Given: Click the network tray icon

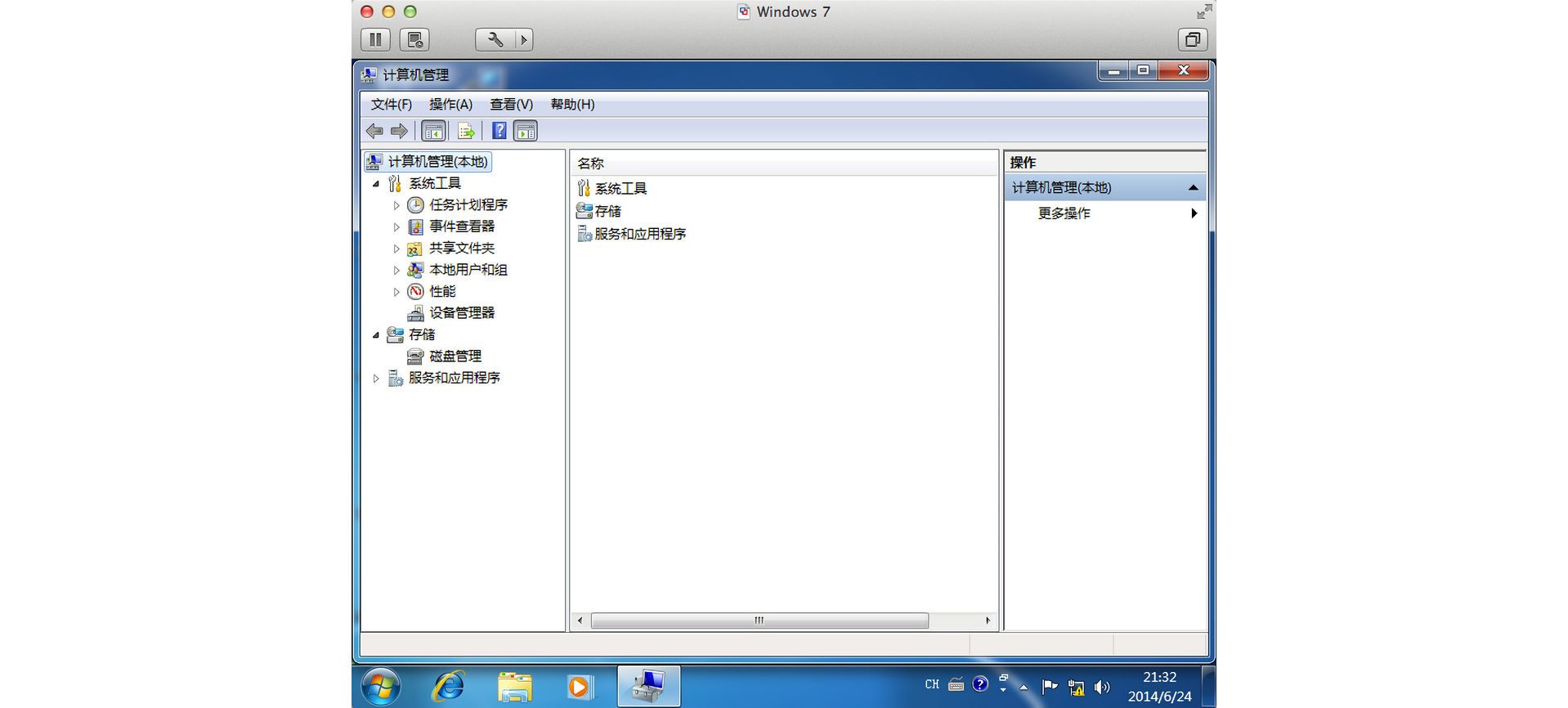Looking at the screenshot, I should coord(1076,688).
